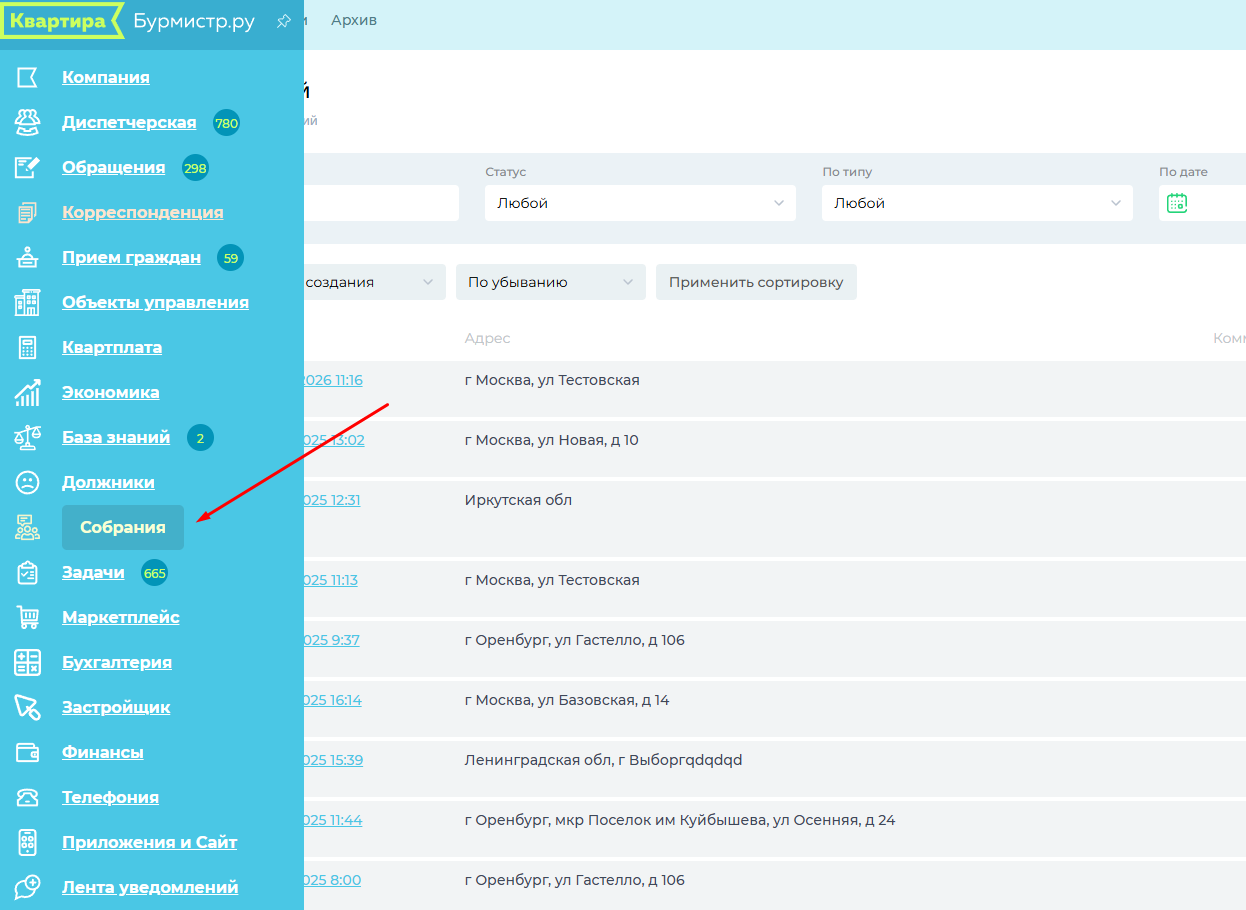Click the Должники sad face icon

click(27, 483)
